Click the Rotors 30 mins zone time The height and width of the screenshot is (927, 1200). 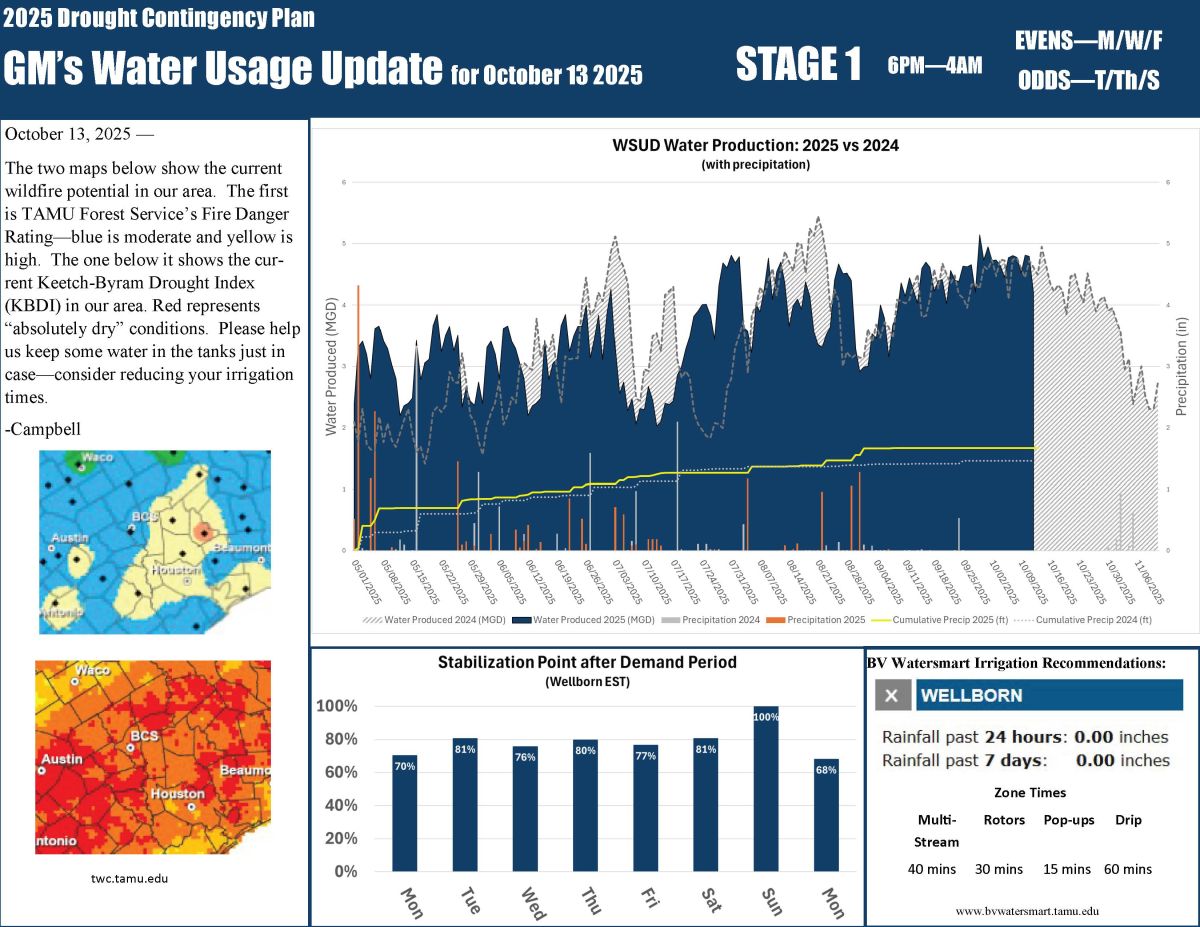[998, 869]
